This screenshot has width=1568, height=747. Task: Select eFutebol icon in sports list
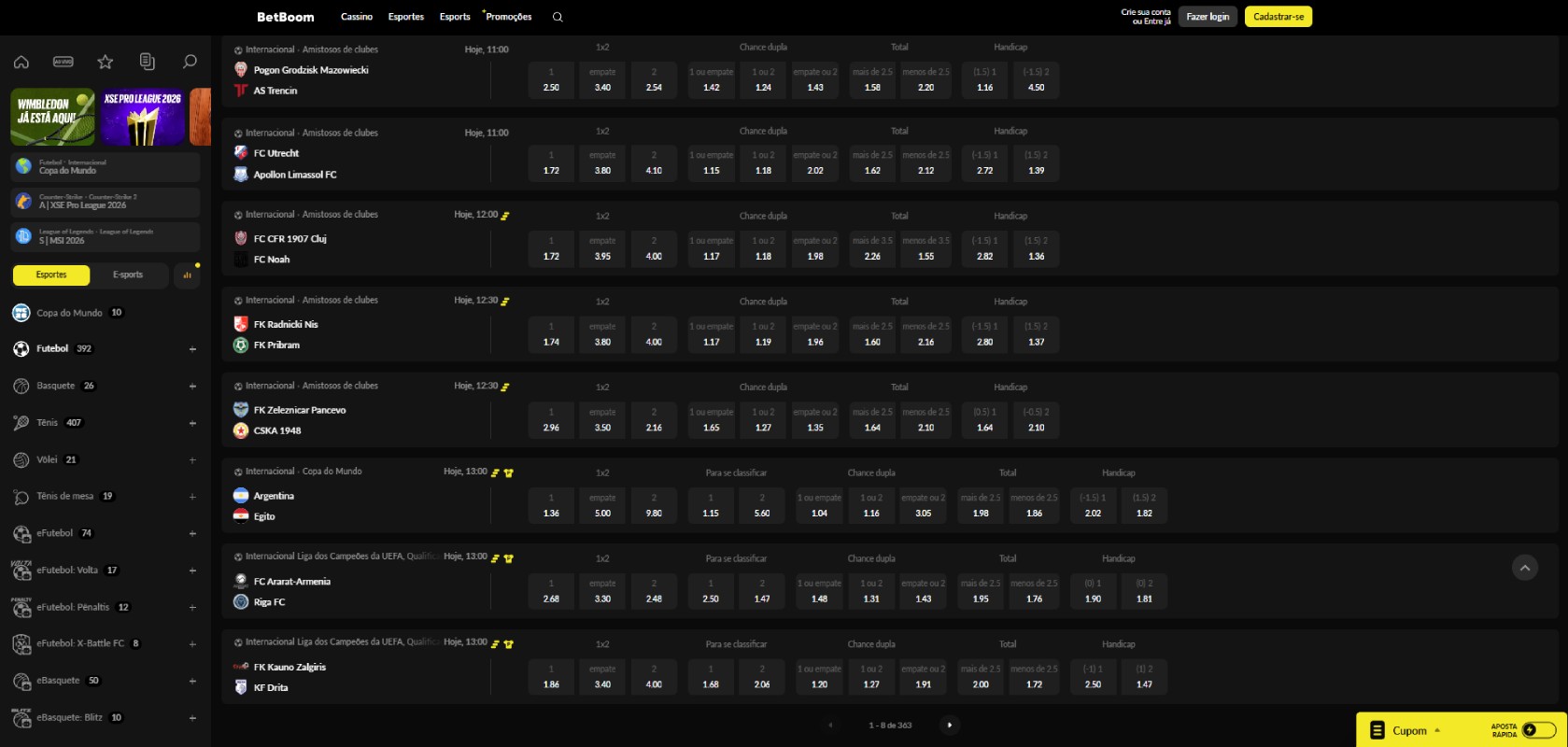pyautogui.click(x=21, y=533)
